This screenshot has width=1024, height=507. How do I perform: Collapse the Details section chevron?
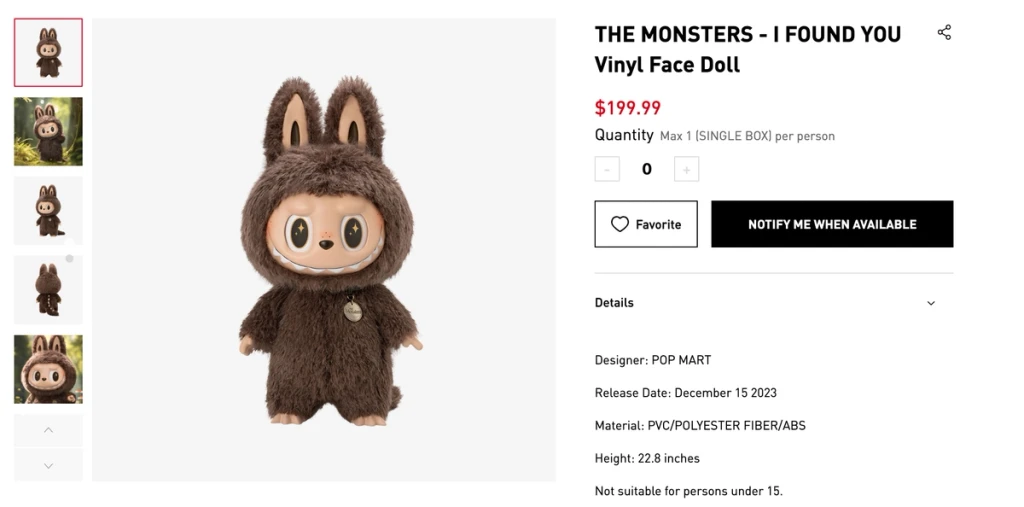click(x=931, y=303)
